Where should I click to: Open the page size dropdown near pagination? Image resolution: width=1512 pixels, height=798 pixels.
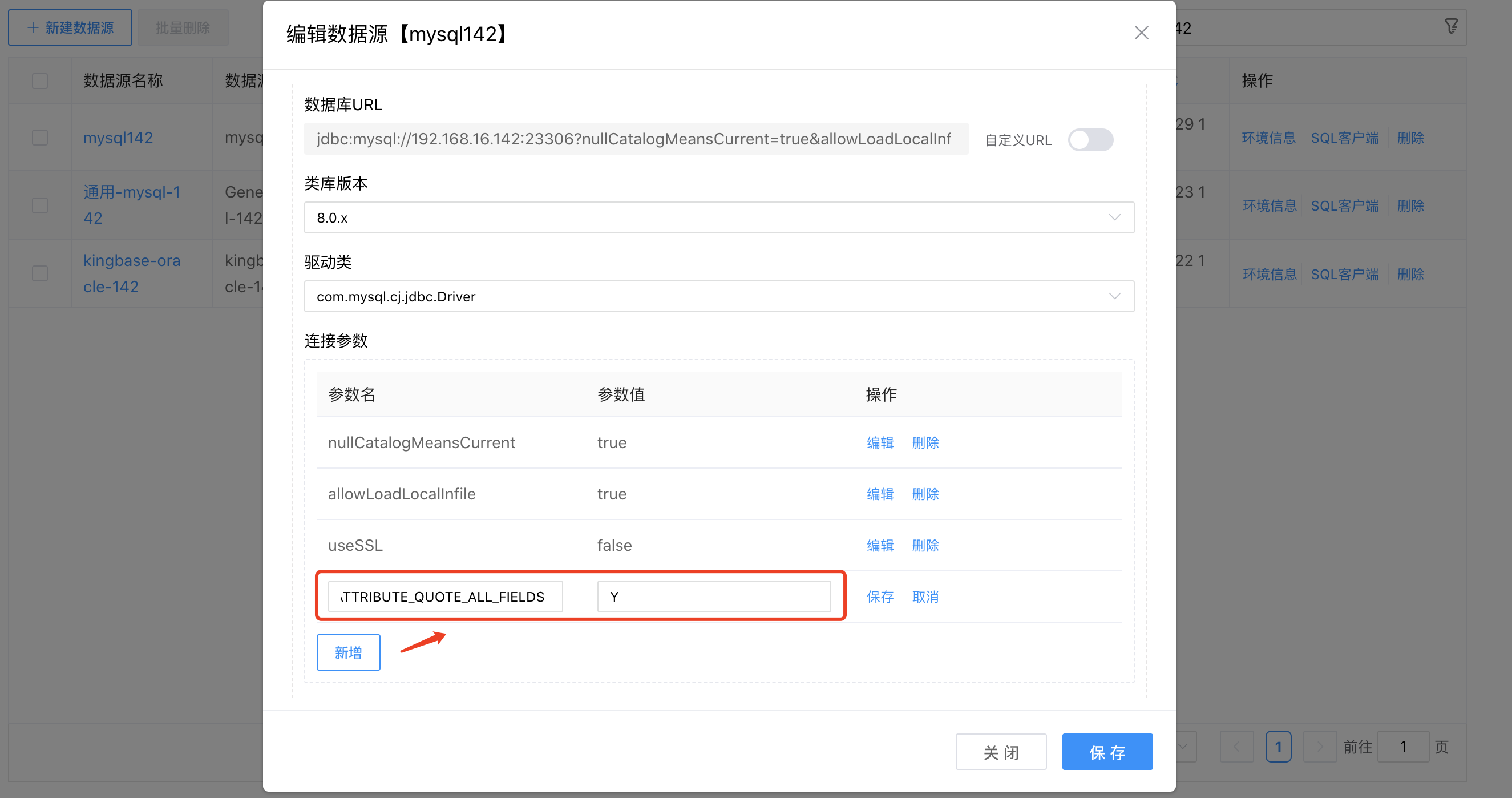(1184, 746)
